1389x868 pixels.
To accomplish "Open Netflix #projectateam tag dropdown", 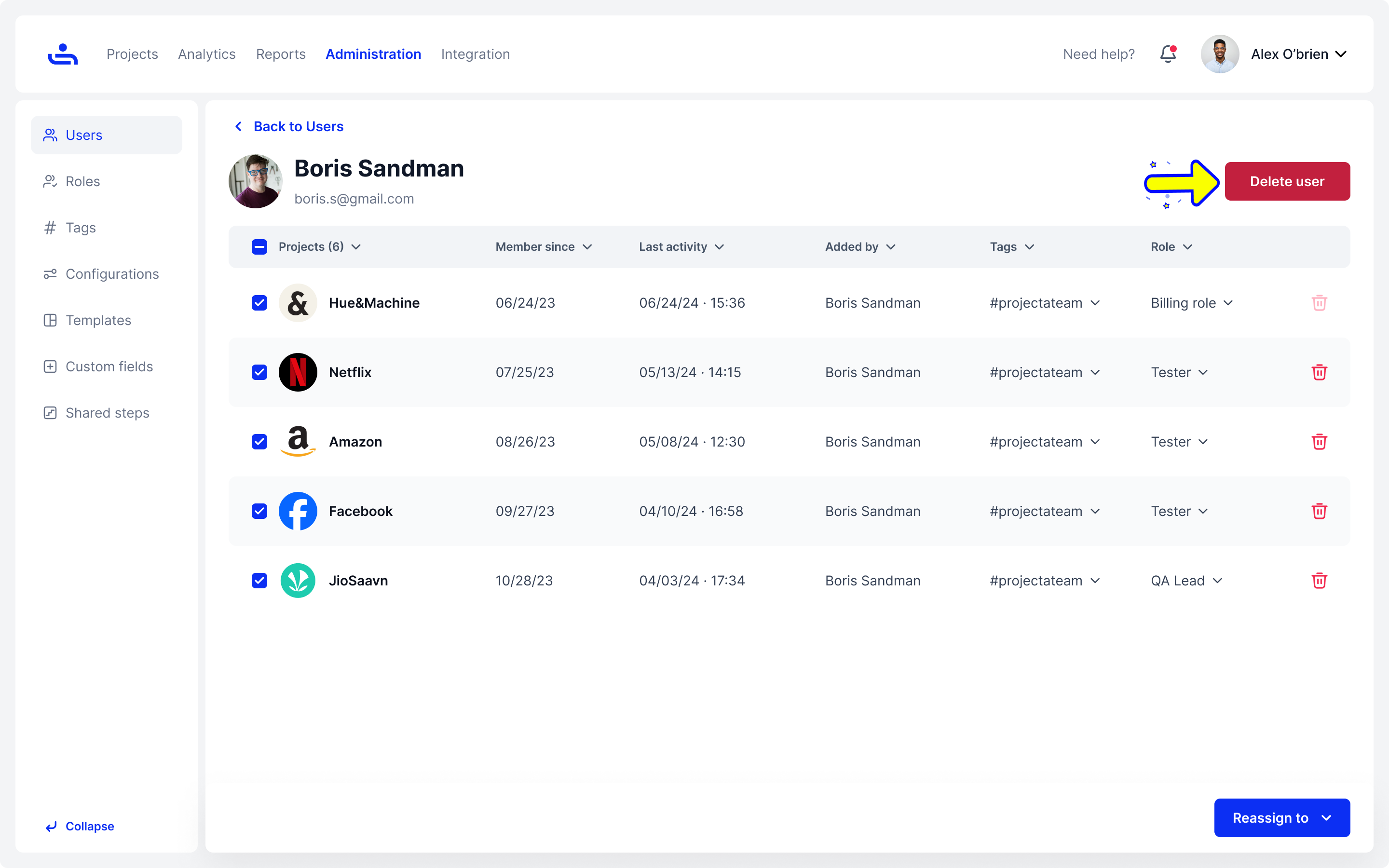I will pos(1044,372).
